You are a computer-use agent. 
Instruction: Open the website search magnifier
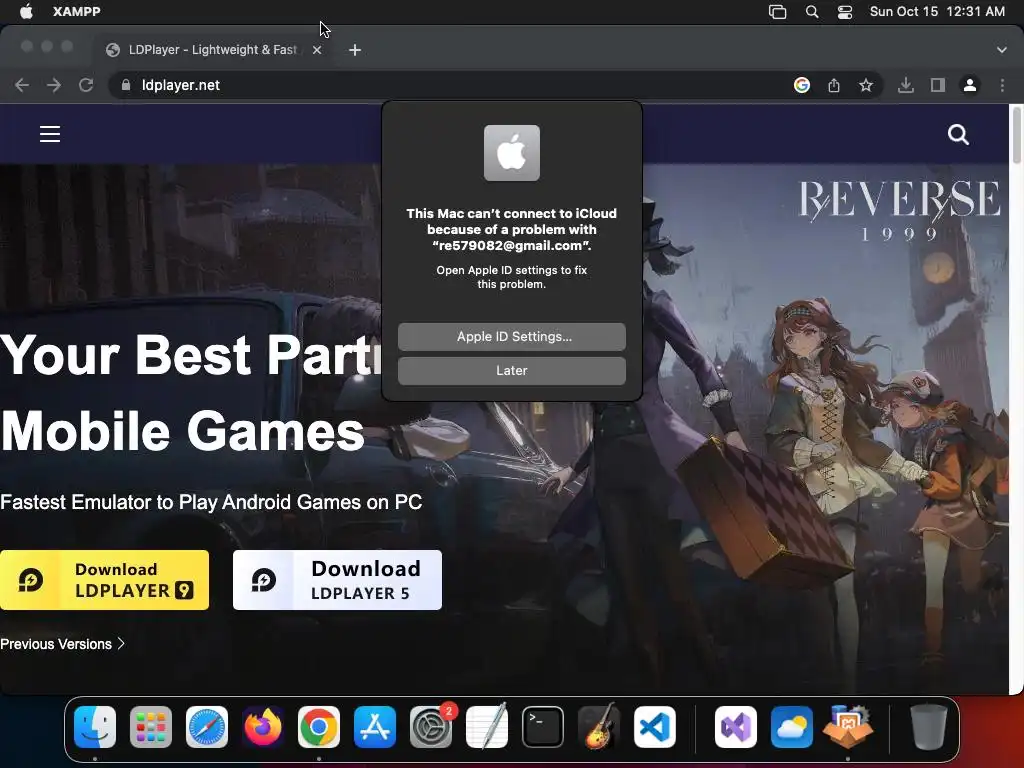click(x=958, y=135)
